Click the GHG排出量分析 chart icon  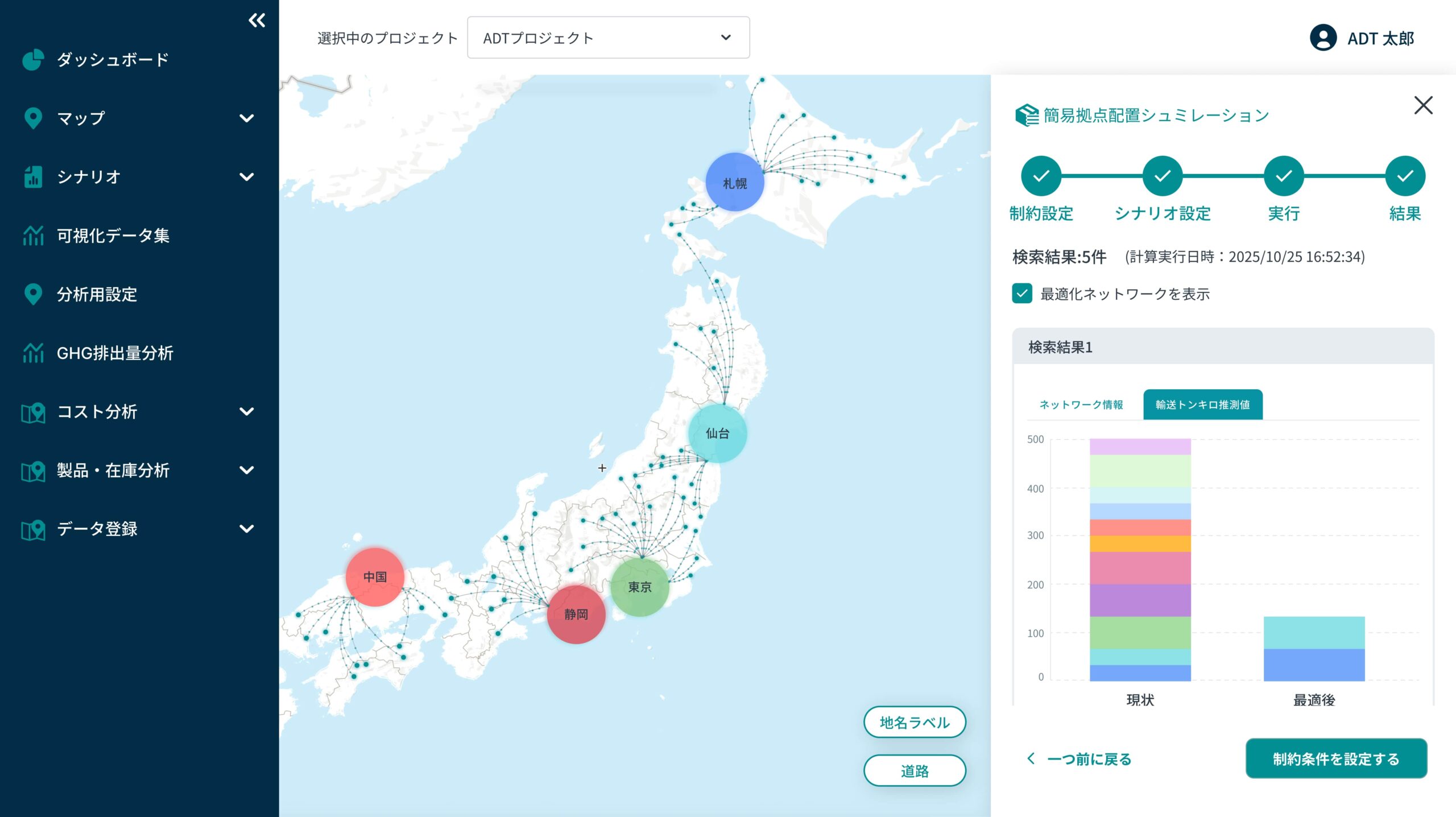(x=33, y=353)
